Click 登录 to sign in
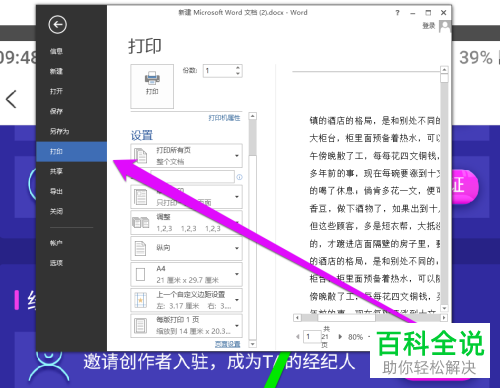The image size is (500, 388). [x=429, y=26]
